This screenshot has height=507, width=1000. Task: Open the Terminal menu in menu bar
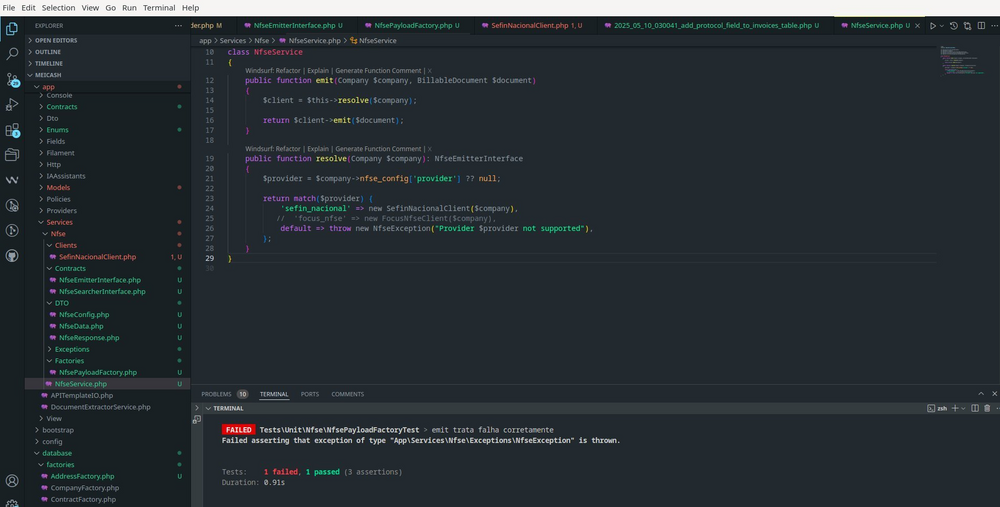coord(158,7)
